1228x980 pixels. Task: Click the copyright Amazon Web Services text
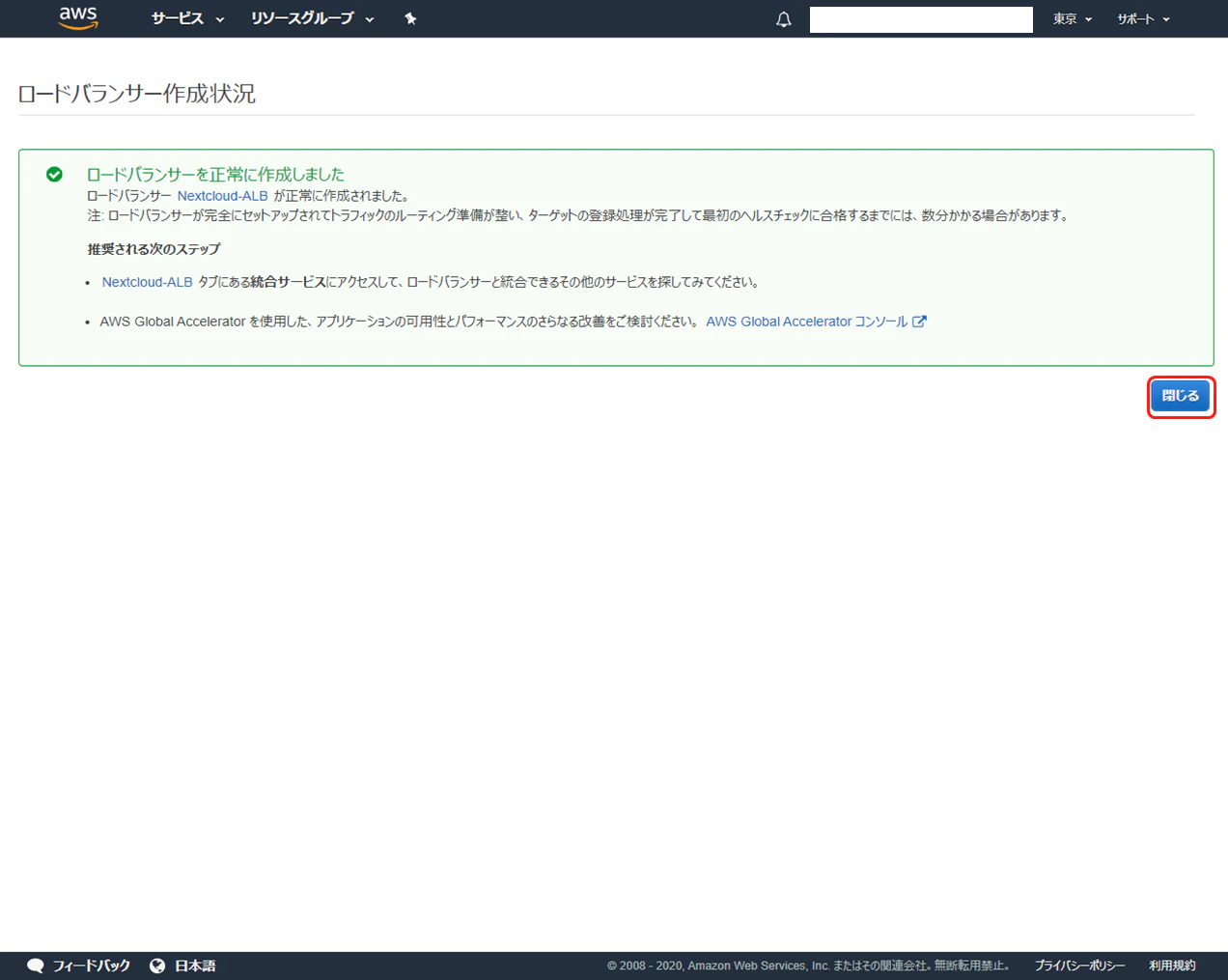(x=808, y=966)
